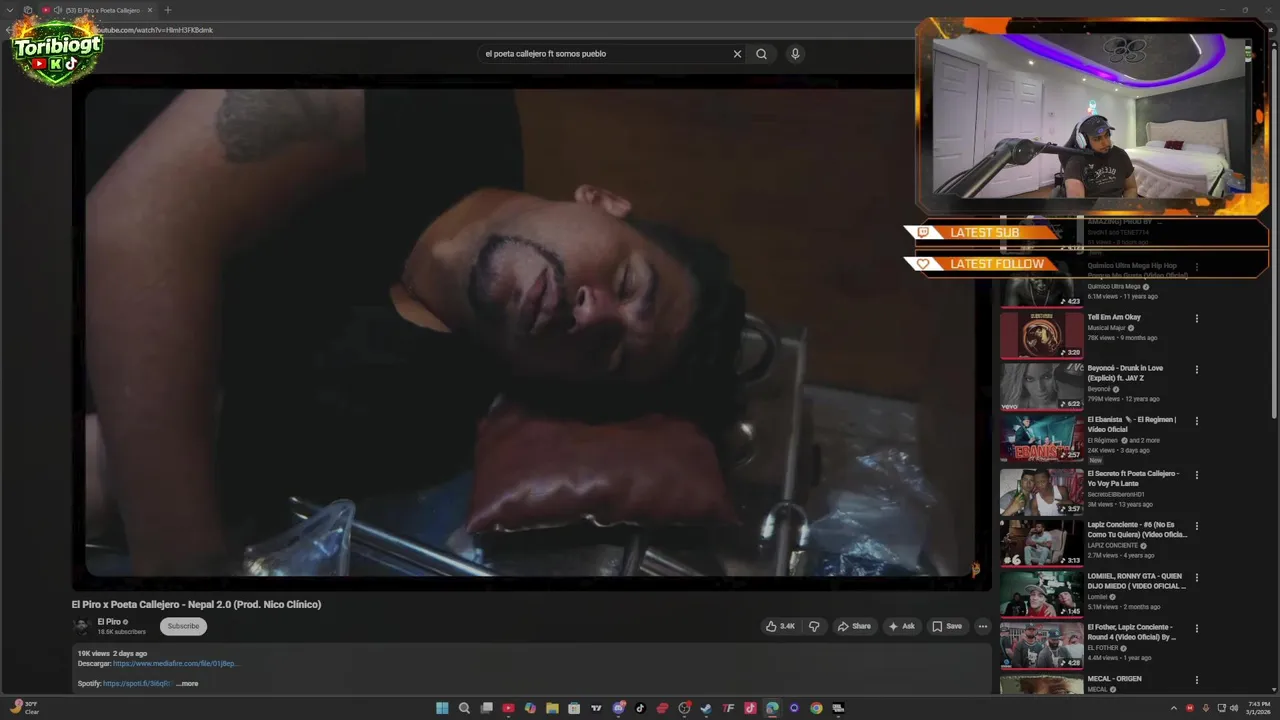Click the browser address bar URL
The image size is (1280, 720).
click(154, 30)
